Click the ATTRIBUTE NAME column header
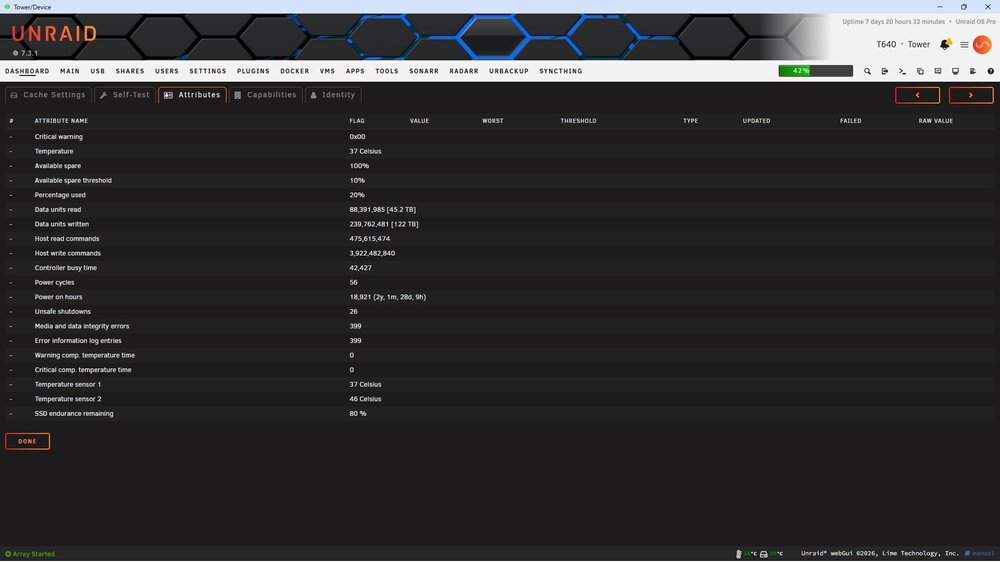 [x=61, y=121]
